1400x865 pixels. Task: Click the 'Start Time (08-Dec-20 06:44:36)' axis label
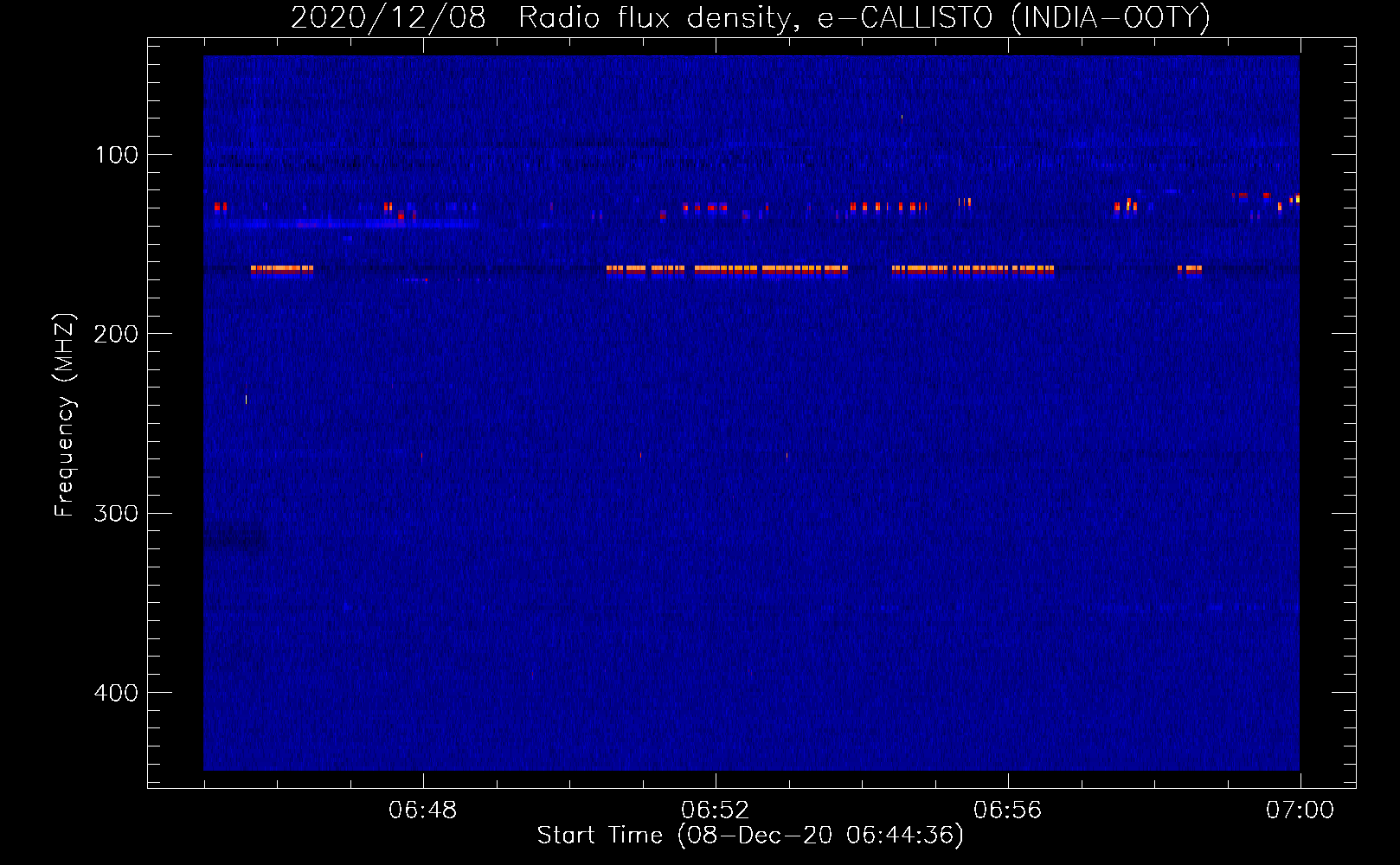750,836
